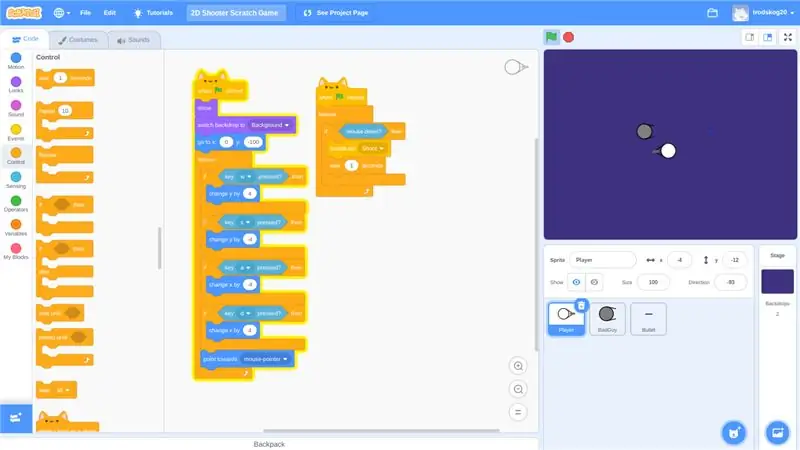Click Choose a Sprite button
Viewport: 800px width, 450px height.
734,433
